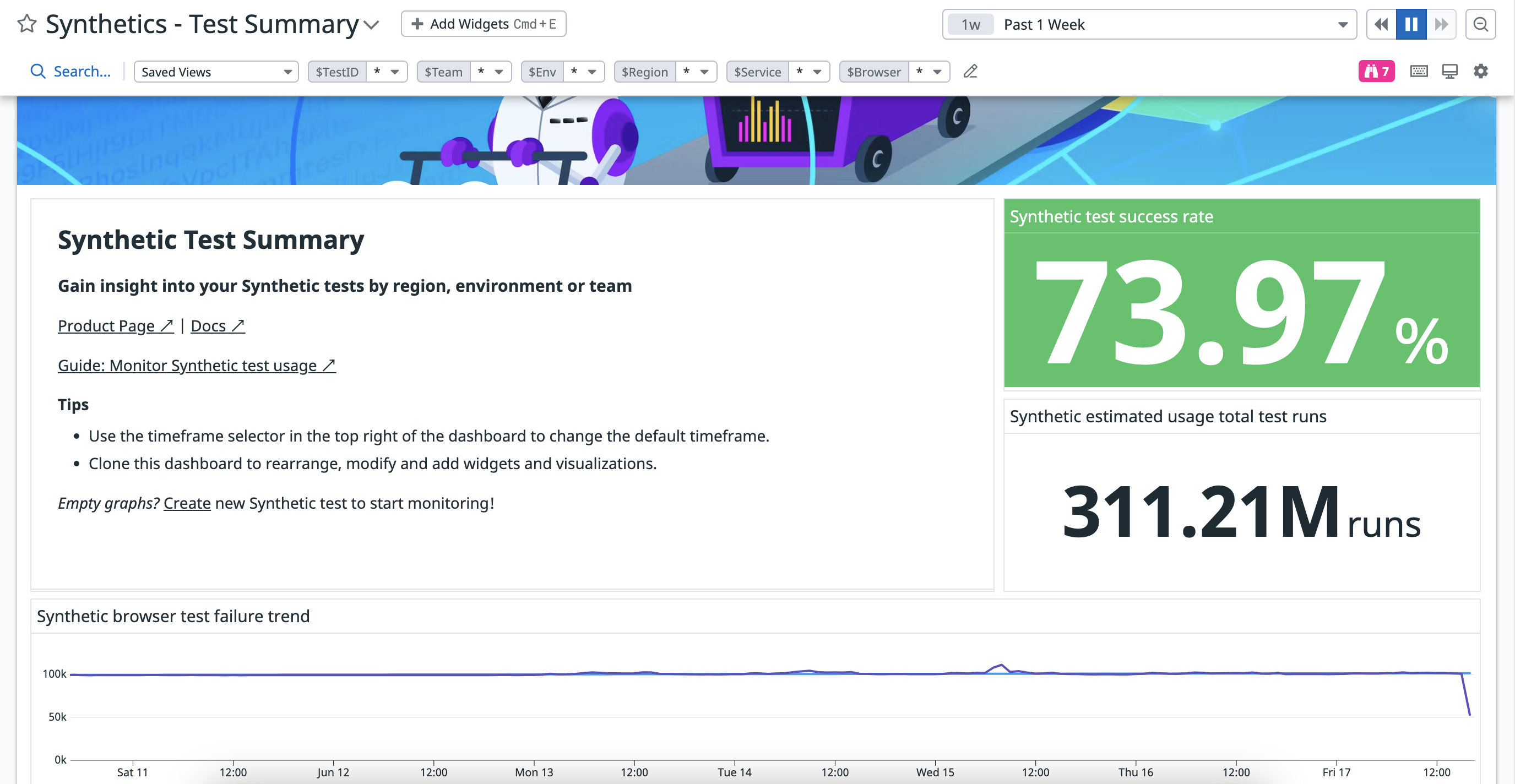Click the Create link for new test
The width and height of the screenshot is (1515, 784).
pyautogui.click(x=187, y=503)
